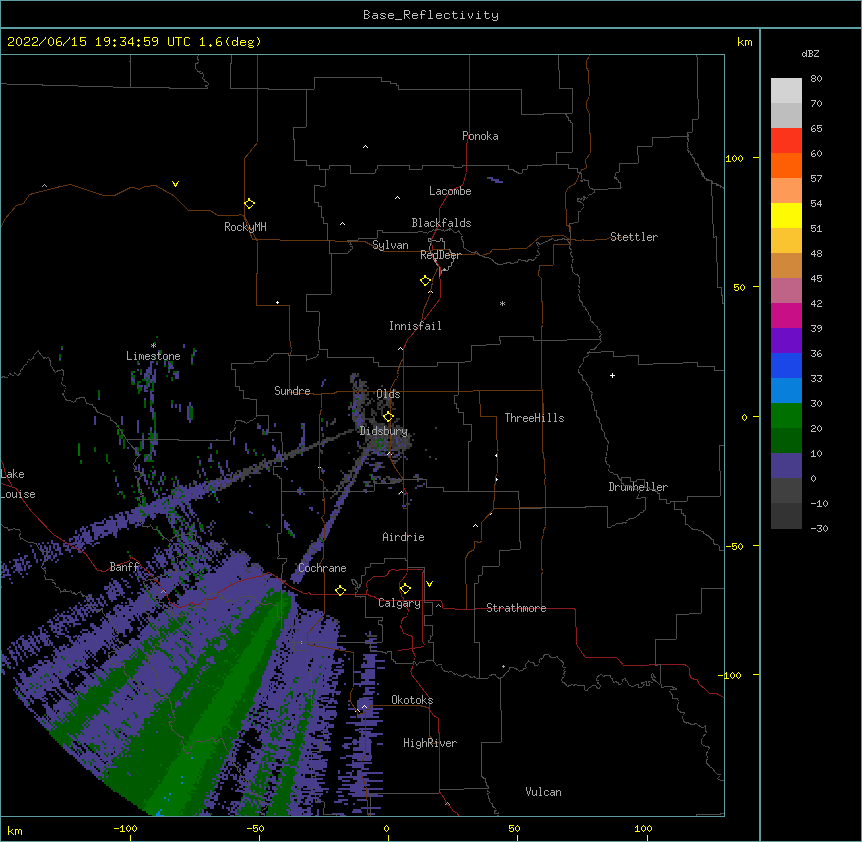Viewport: 862px width, 842px height.
Task: Click the Olds city label
Action: tap(388, 394)
